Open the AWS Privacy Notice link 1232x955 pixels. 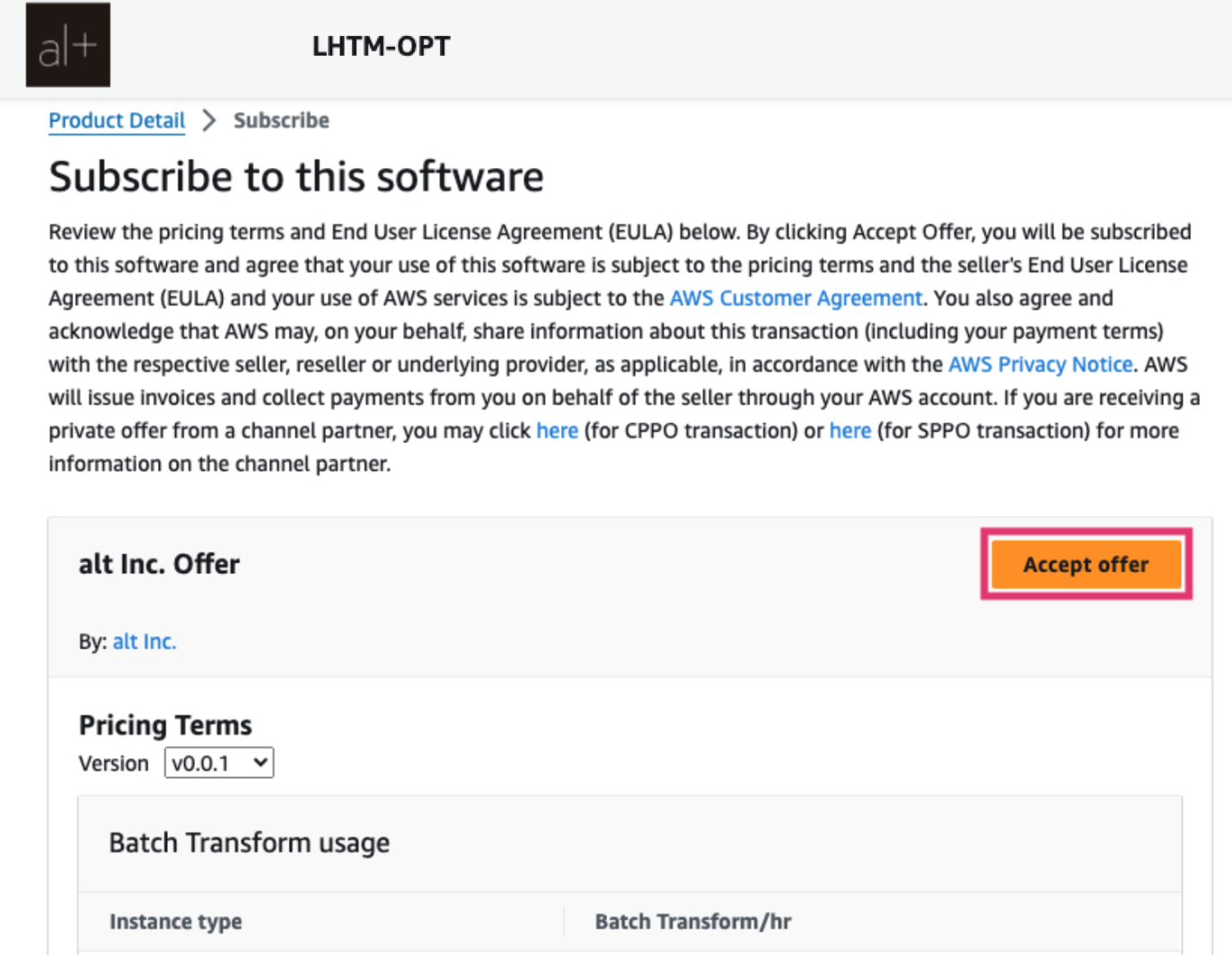click(1040, 365)
